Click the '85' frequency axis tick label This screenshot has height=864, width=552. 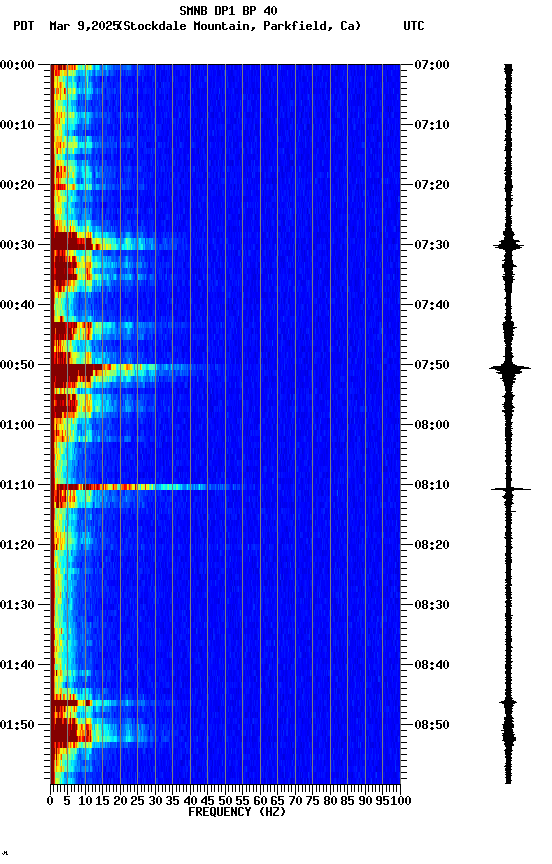point(348,802)
